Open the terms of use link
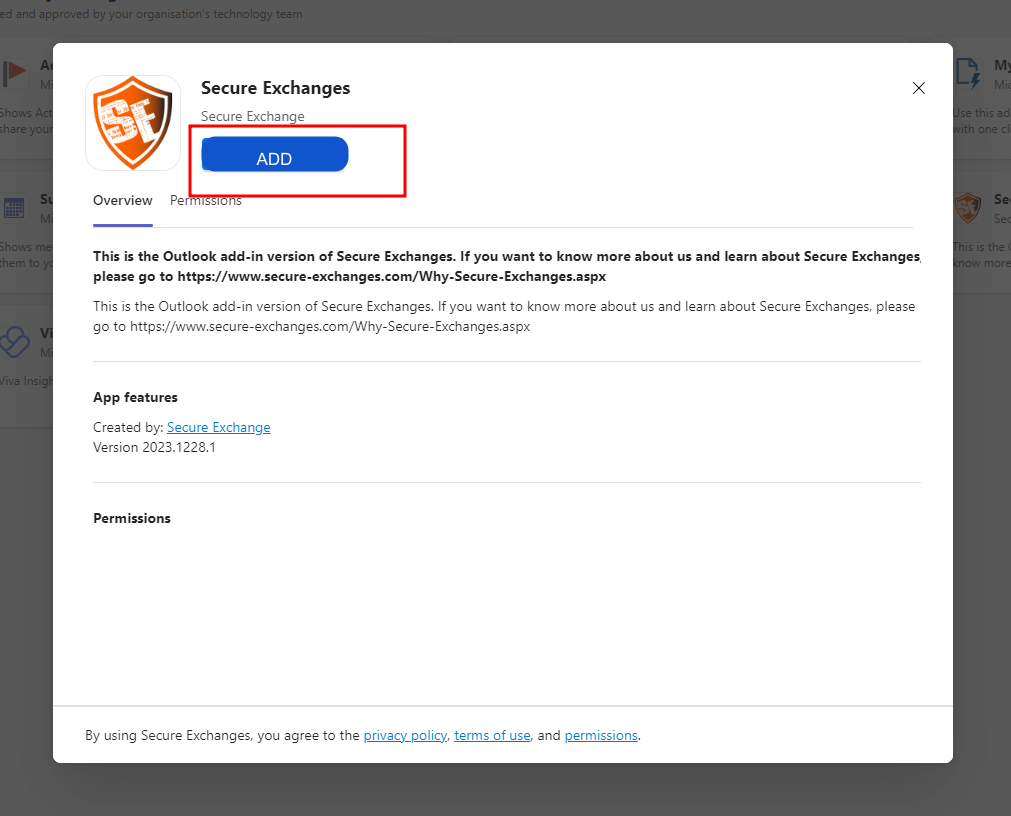Viewport: 1011px width, 816px height. [492, 735]
